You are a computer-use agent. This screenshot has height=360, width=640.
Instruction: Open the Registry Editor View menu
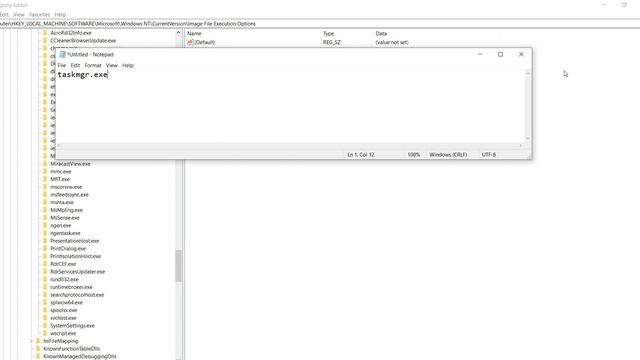(x=19, y=14)
